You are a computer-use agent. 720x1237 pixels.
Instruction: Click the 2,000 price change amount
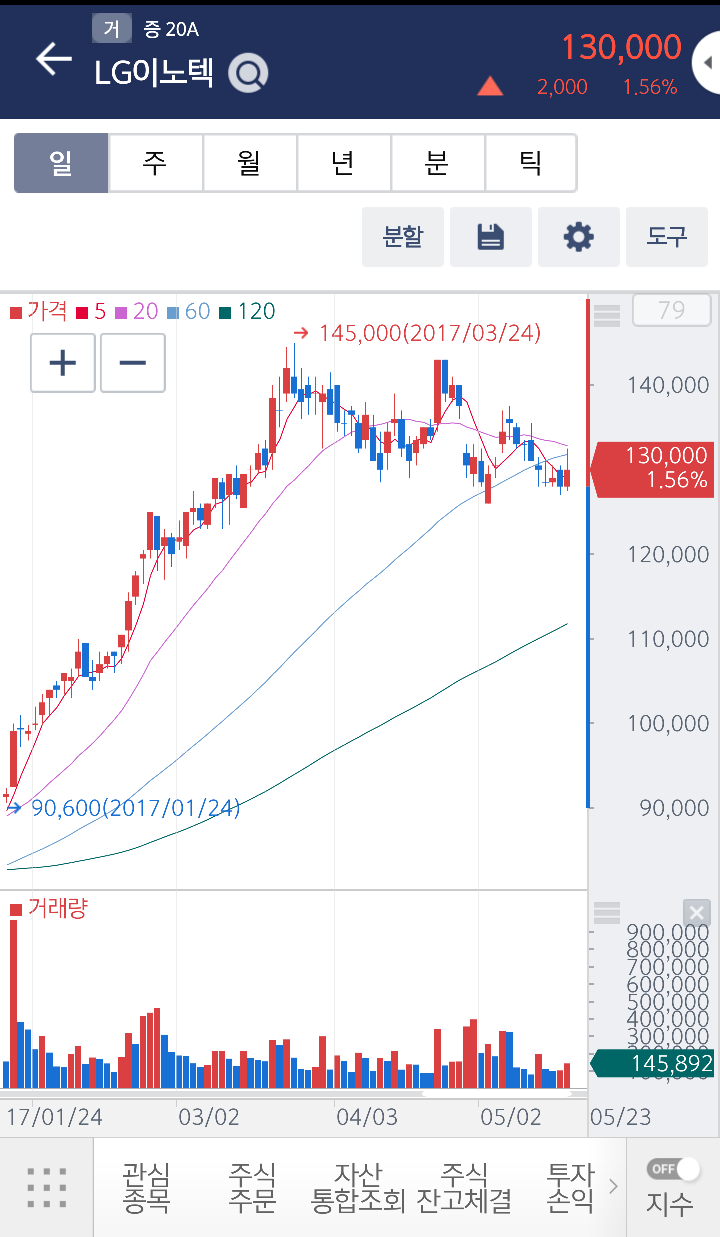coord(562,87)
